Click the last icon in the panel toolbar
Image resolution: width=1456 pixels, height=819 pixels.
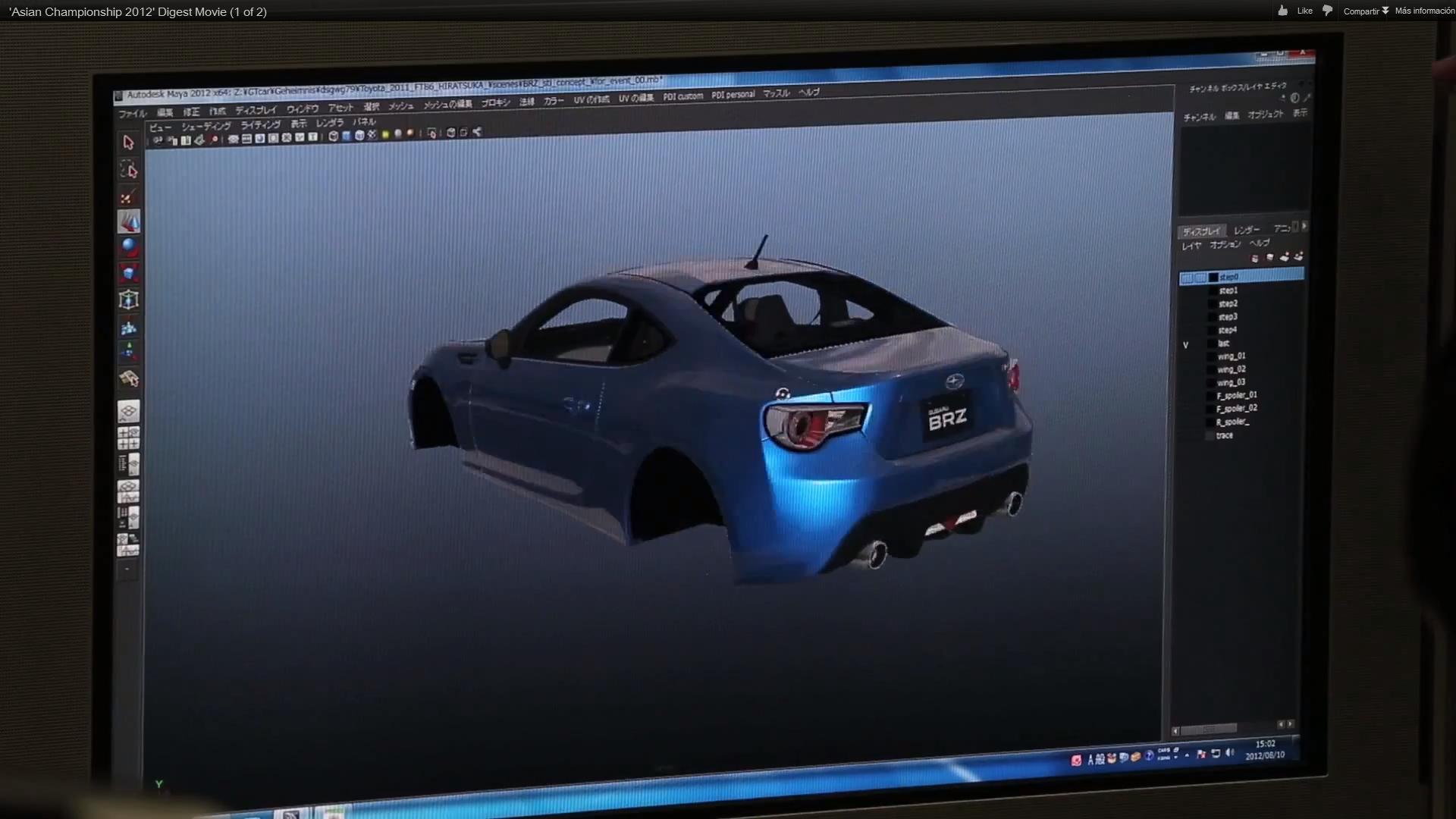click(477, 132)
